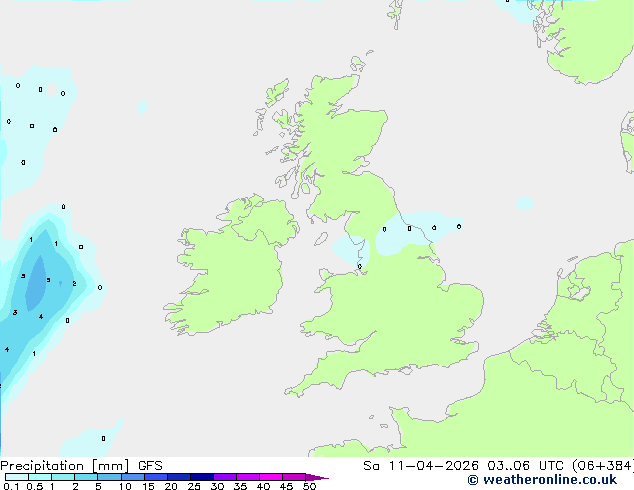The image size is (634, 490).
Task: Pick the 5–10 mm light blue legend swatch
Action: point(110,477)
